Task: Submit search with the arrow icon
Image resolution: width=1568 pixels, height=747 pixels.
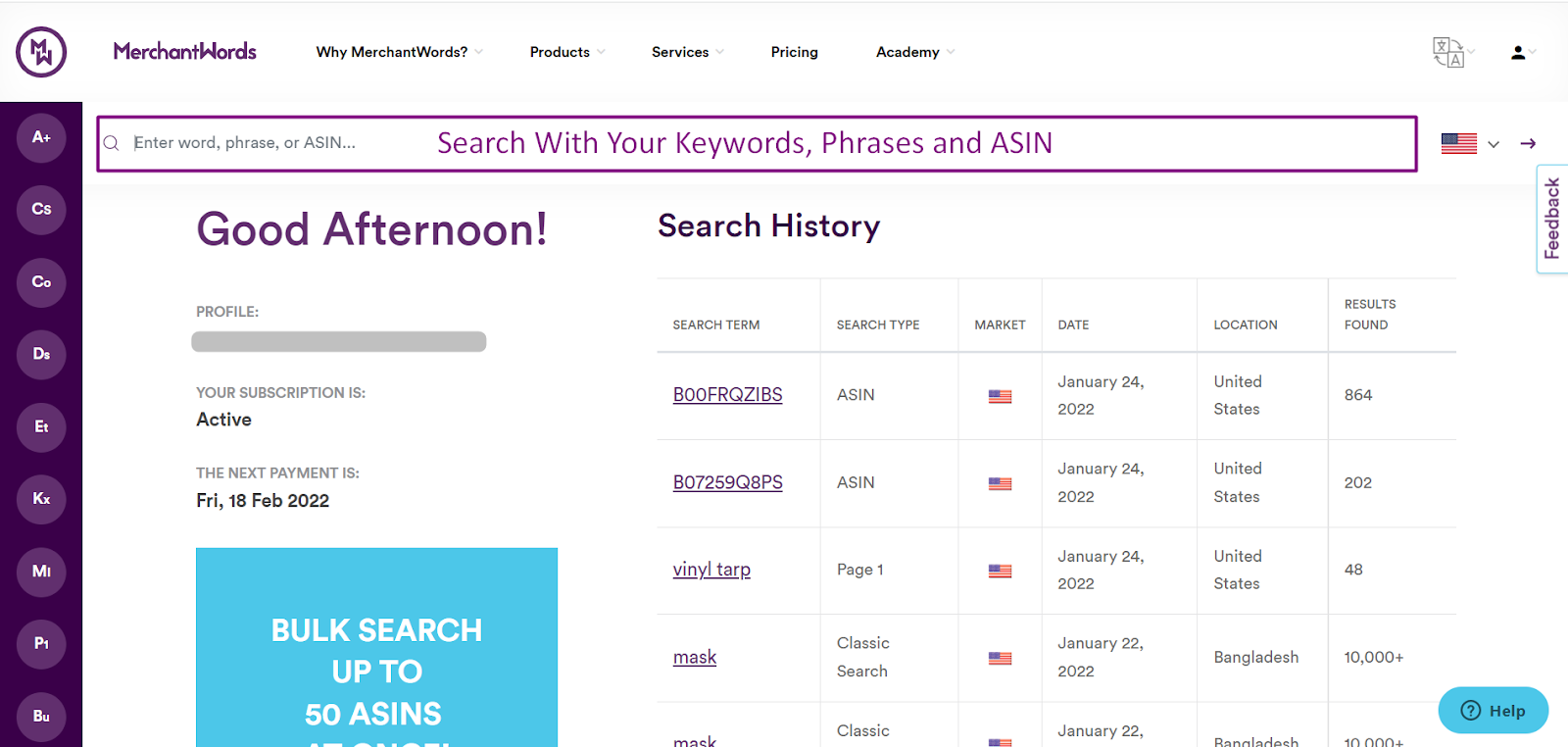Action: (x=1528, y=144)
